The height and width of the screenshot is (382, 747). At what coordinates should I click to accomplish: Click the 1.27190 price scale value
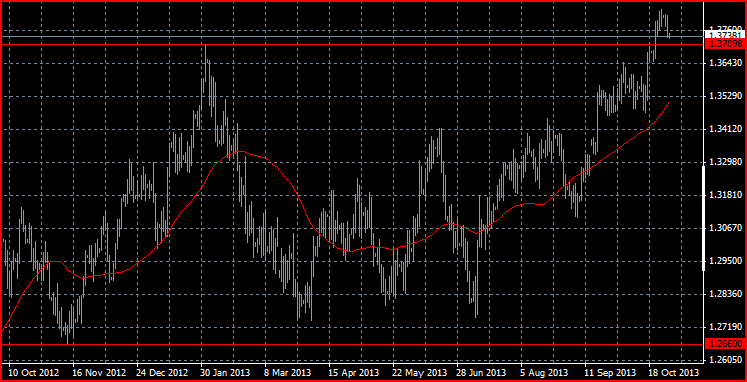726,327
